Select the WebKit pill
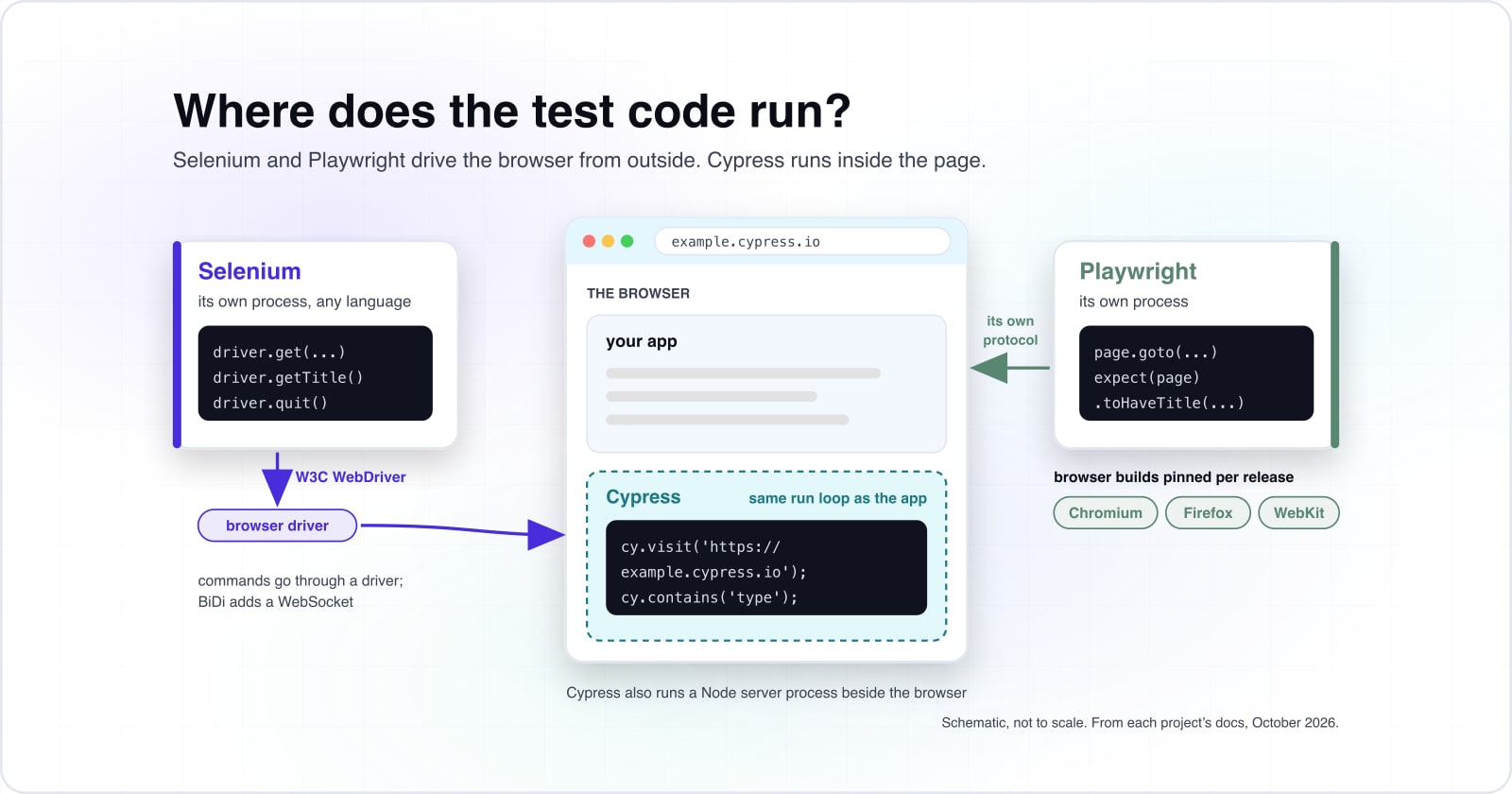 pyautogui.click(x=1298, y=512)
